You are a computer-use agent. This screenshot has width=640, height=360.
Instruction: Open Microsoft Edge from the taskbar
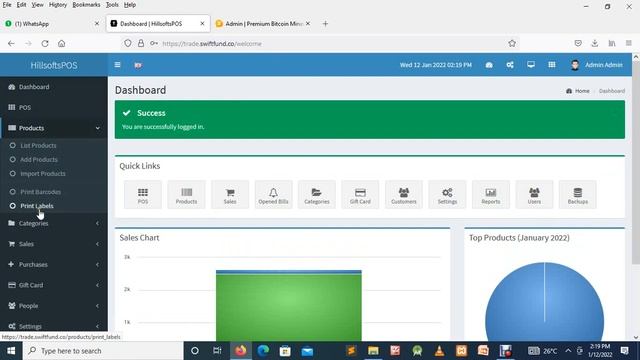(263, 351)
